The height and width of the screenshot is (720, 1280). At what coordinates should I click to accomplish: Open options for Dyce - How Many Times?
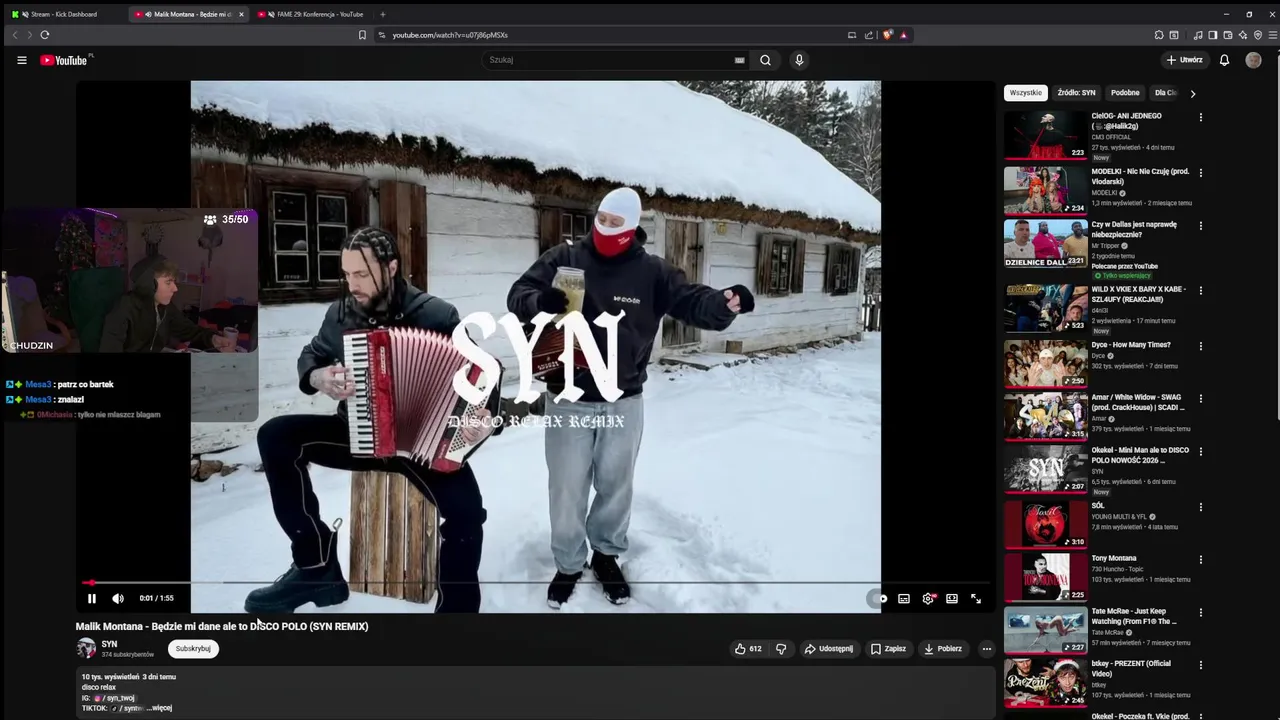point(1200,346)
